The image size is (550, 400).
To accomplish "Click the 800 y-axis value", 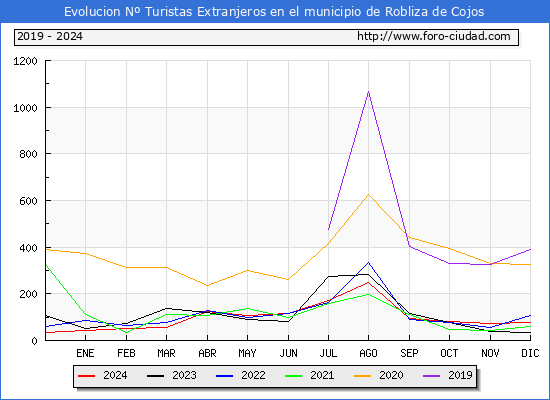I will tap(28, 154).
